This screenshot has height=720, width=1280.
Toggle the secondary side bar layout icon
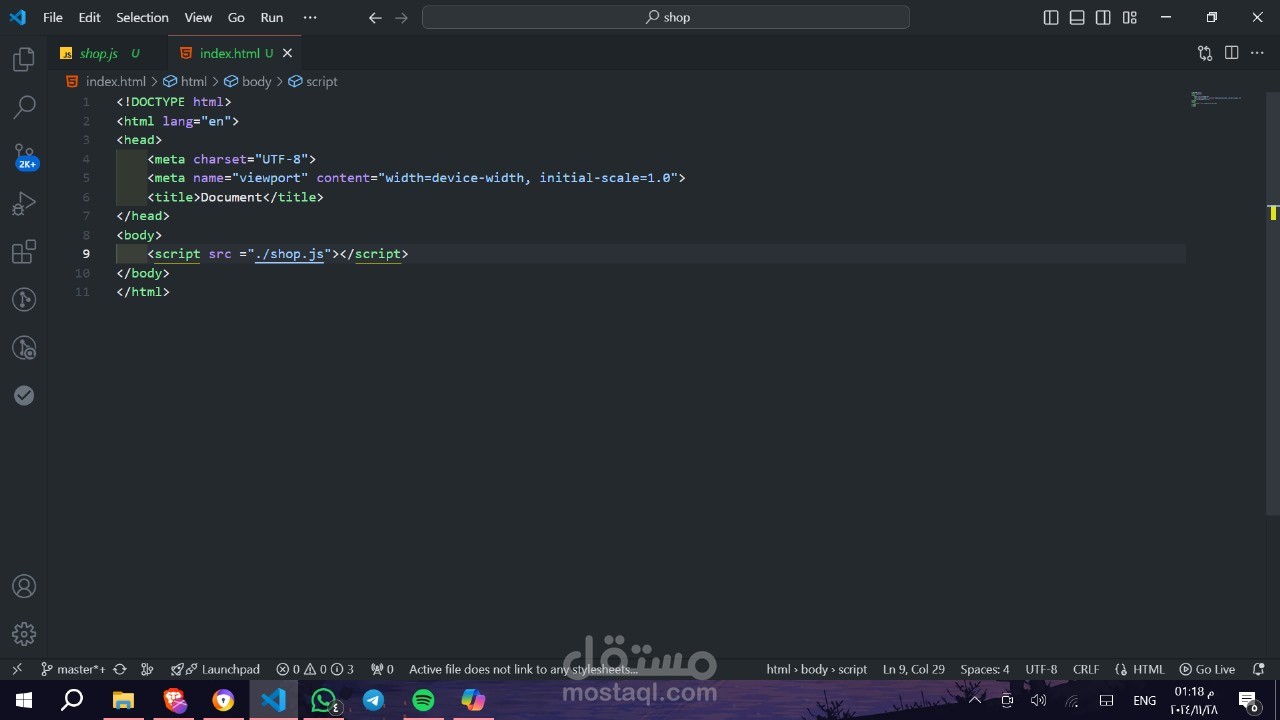(1103, 17)
